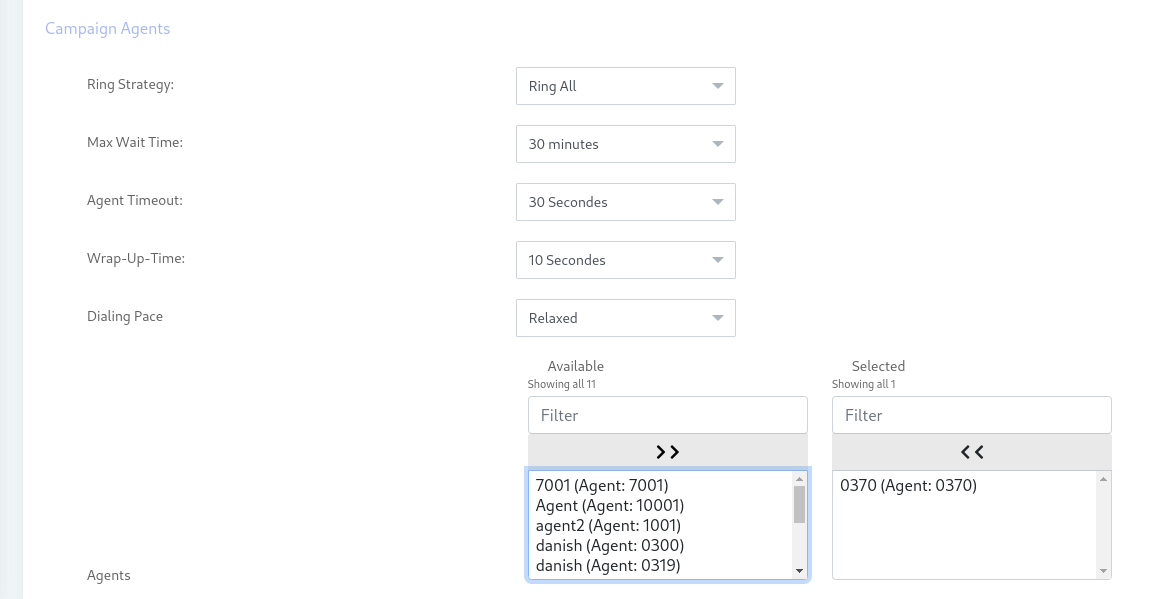Click the Available list scrollbar thumb

pos(799,504)
